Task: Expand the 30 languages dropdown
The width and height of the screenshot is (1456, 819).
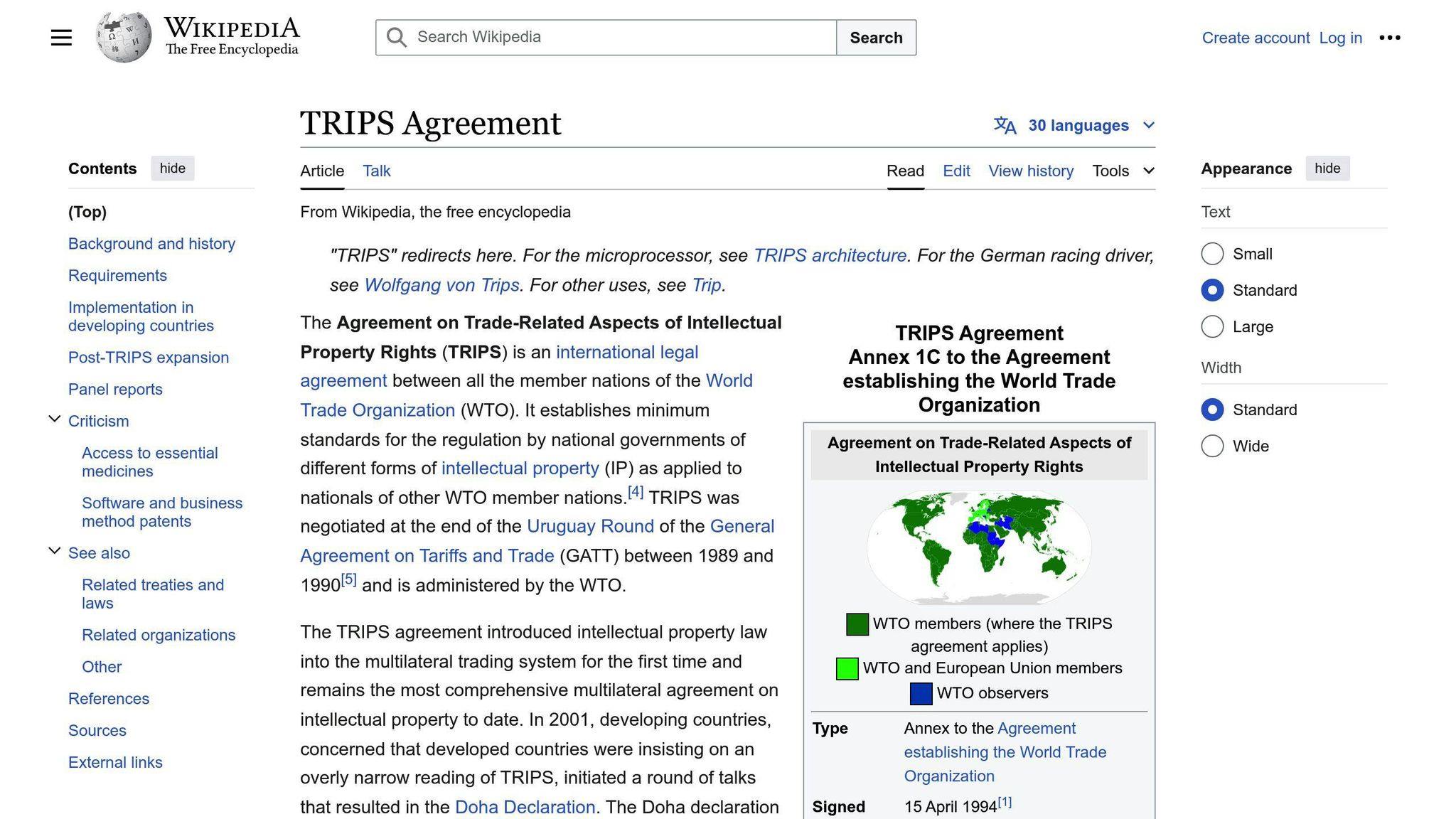Action: 1074,125
